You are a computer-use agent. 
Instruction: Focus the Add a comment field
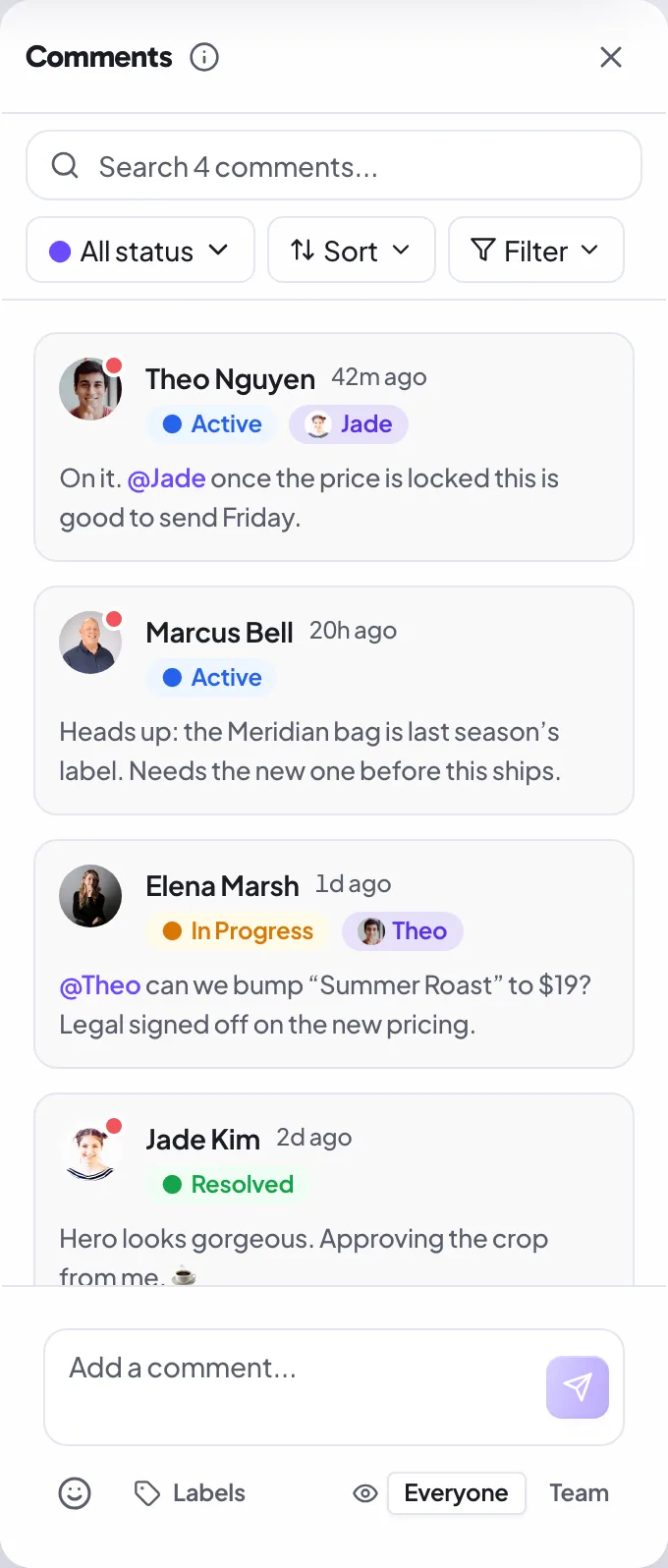click(334, 1387)
